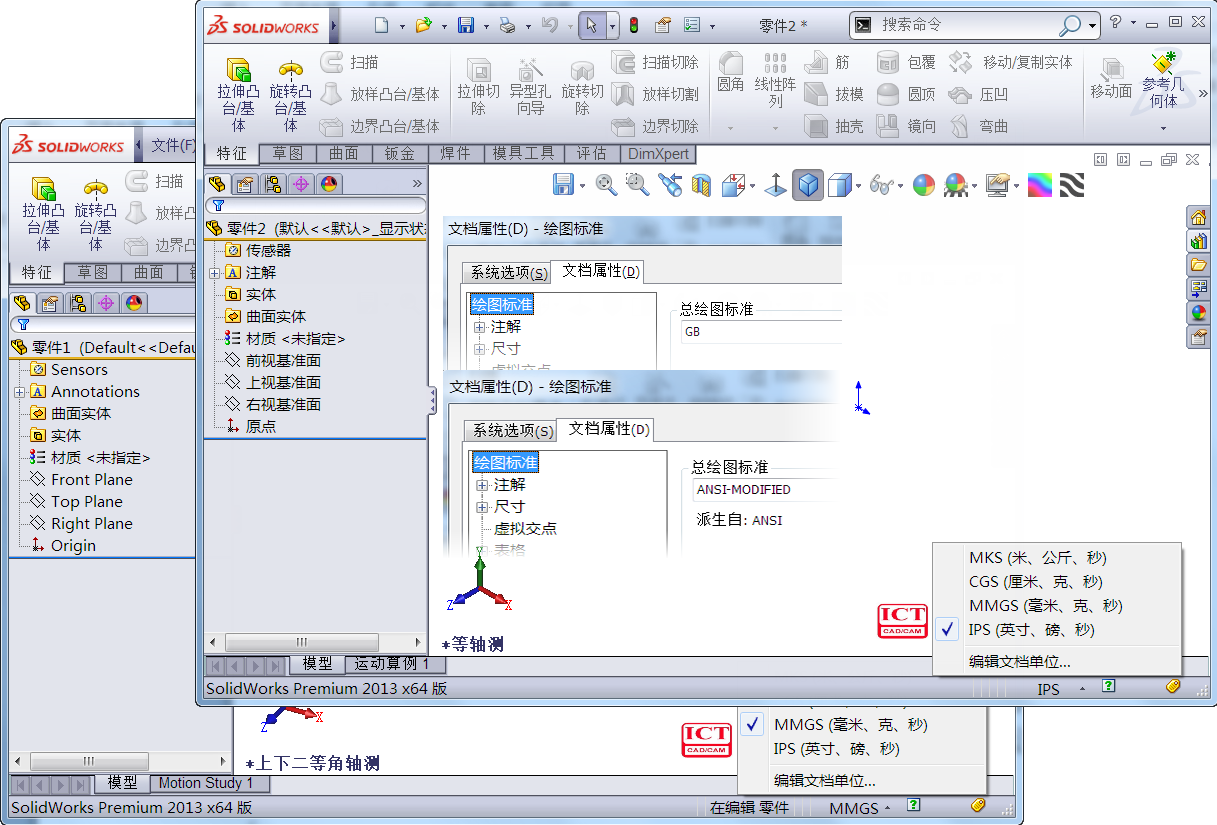This screenshot has width=1217, height=825.
Task: Click the Apply Scene icon
Action: [955, 185]
